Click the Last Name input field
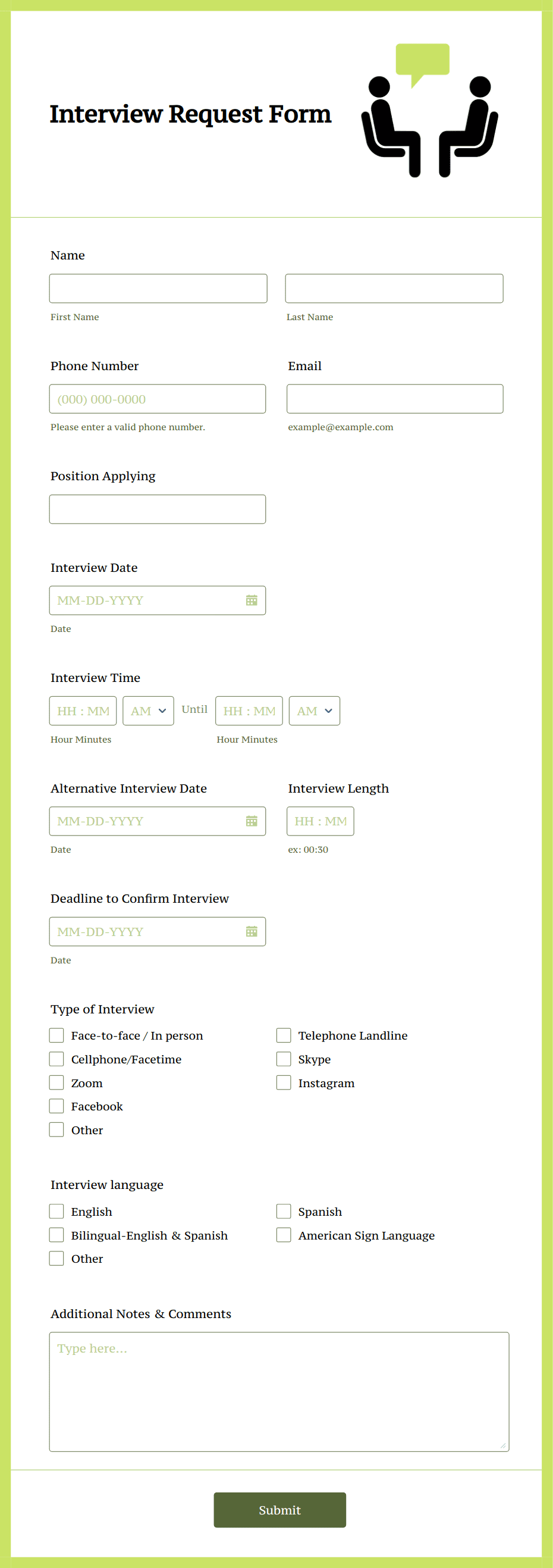The image size is (553, 1568). point(394,288)
